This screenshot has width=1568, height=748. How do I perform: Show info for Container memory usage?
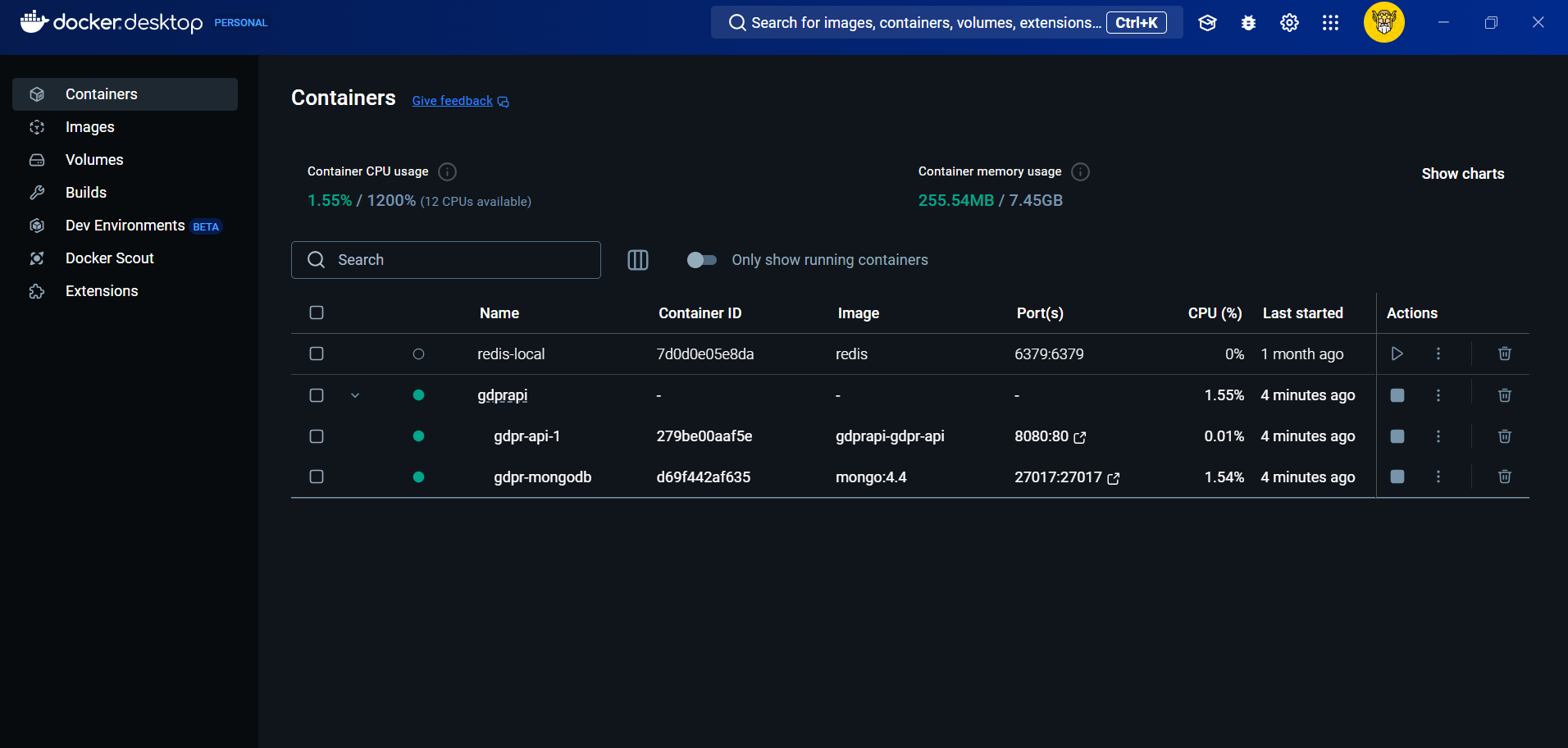(x=1081, y=171)
